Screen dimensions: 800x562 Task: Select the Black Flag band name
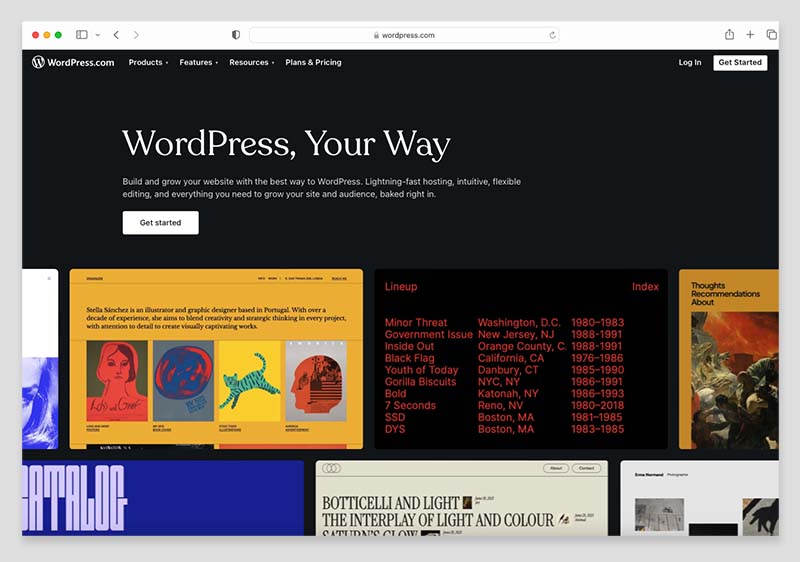tap(409, 358)
